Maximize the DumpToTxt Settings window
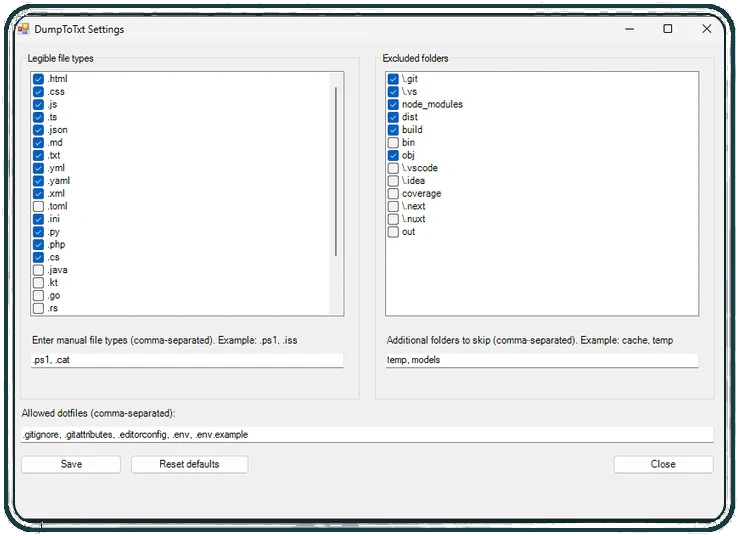Image resolution: width=739 pixels, height=536 pixels. tap(668, 29)
